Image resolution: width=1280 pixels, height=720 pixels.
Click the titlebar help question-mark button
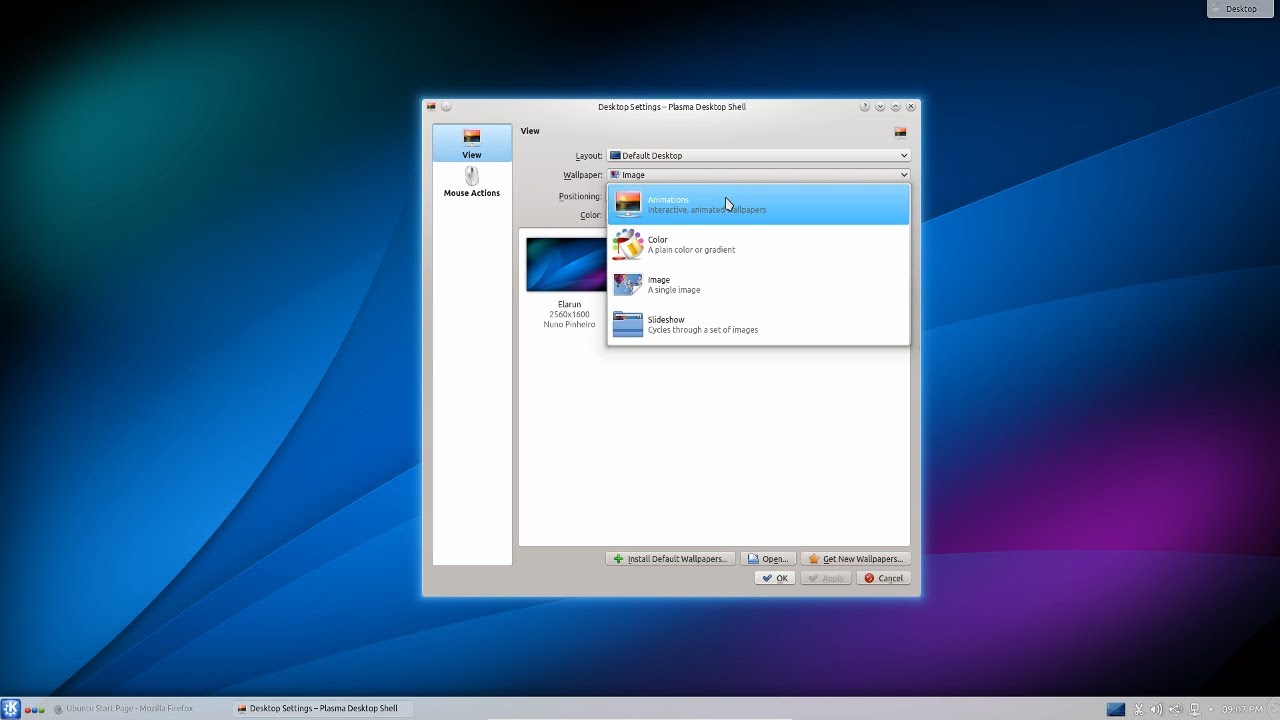pyautogui.click(x=864, y=107)
